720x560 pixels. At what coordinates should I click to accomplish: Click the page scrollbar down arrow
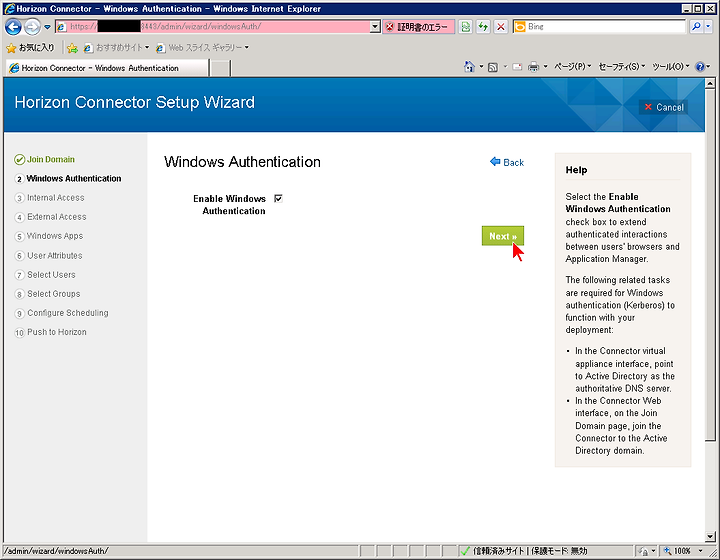710,536
